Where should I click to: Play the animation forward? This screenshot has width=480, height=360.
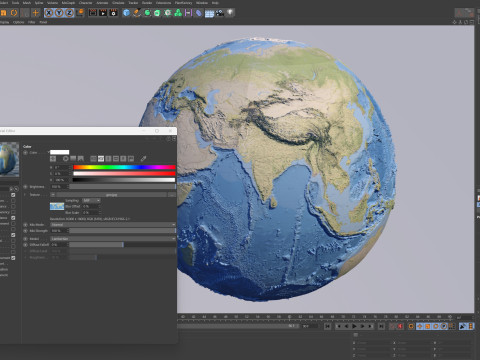(x=354, y=326)
